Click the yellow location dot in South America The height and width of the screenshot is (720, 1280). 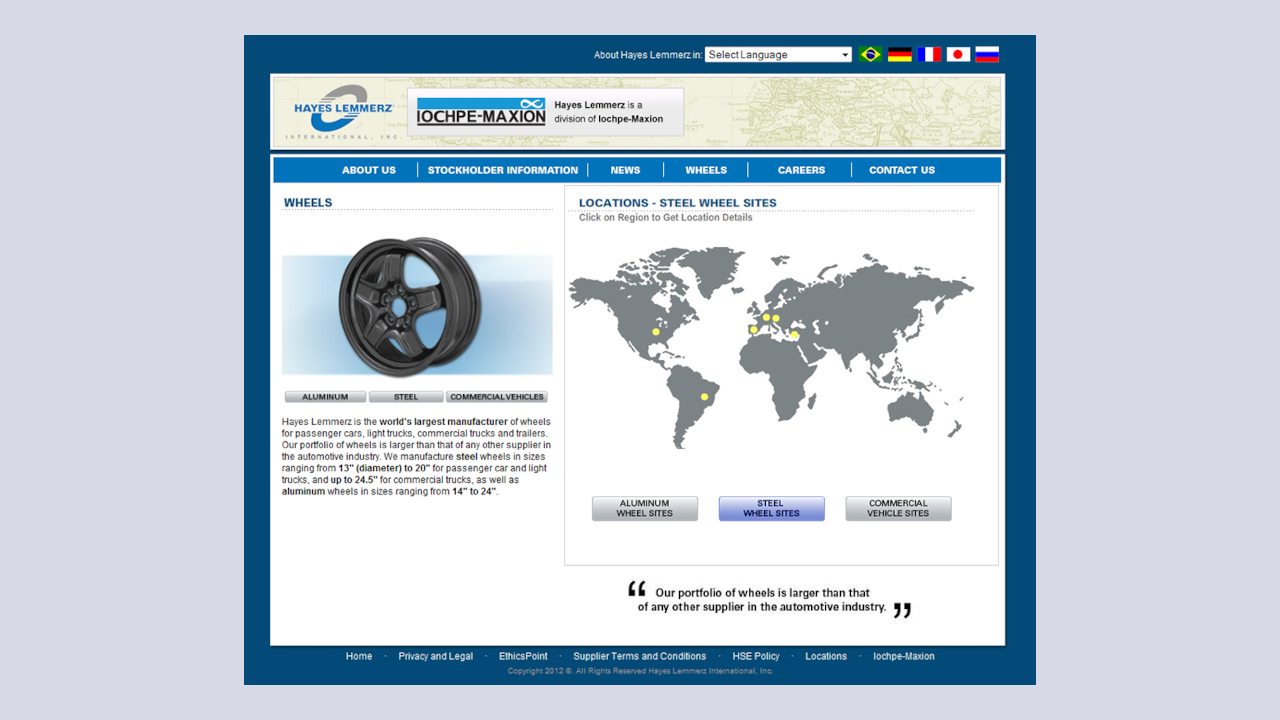[x=704, y=397]
